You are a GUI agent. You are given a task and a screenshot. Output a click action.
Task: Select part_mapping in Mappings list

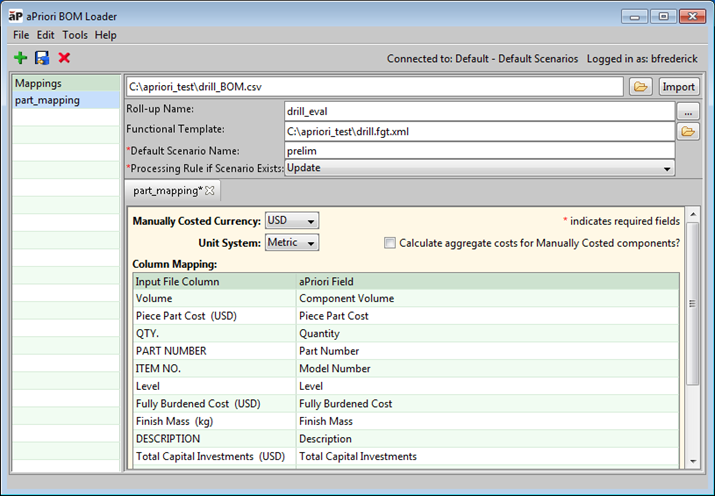point(48,100)
